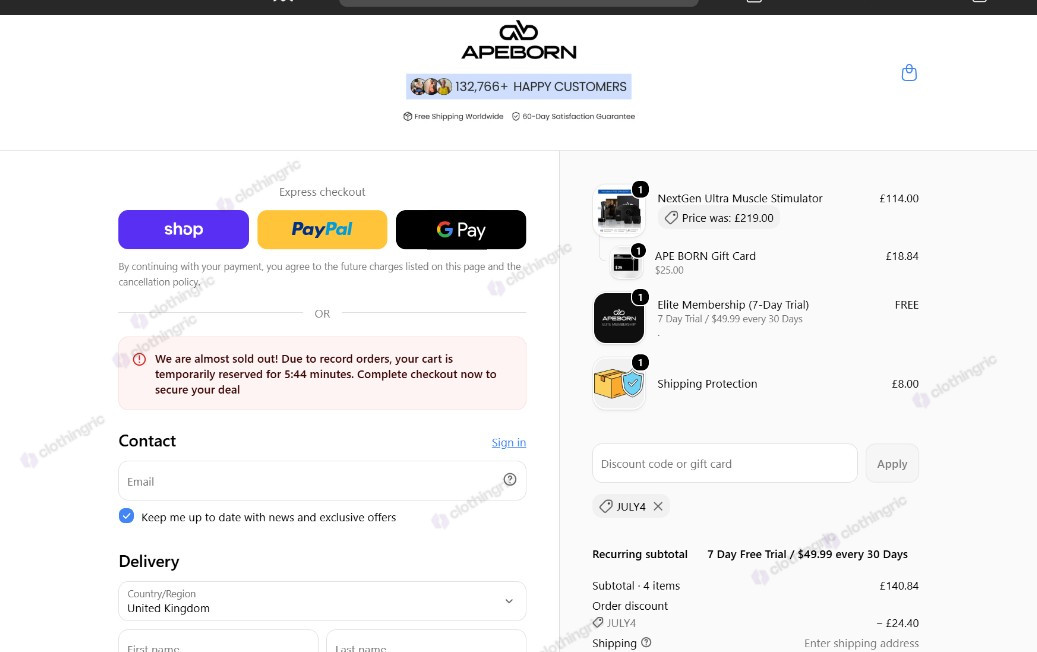Click the Elite Membership (7-Day Trial) text
This screenshot has width=1037, height=652.
[733, 305]
